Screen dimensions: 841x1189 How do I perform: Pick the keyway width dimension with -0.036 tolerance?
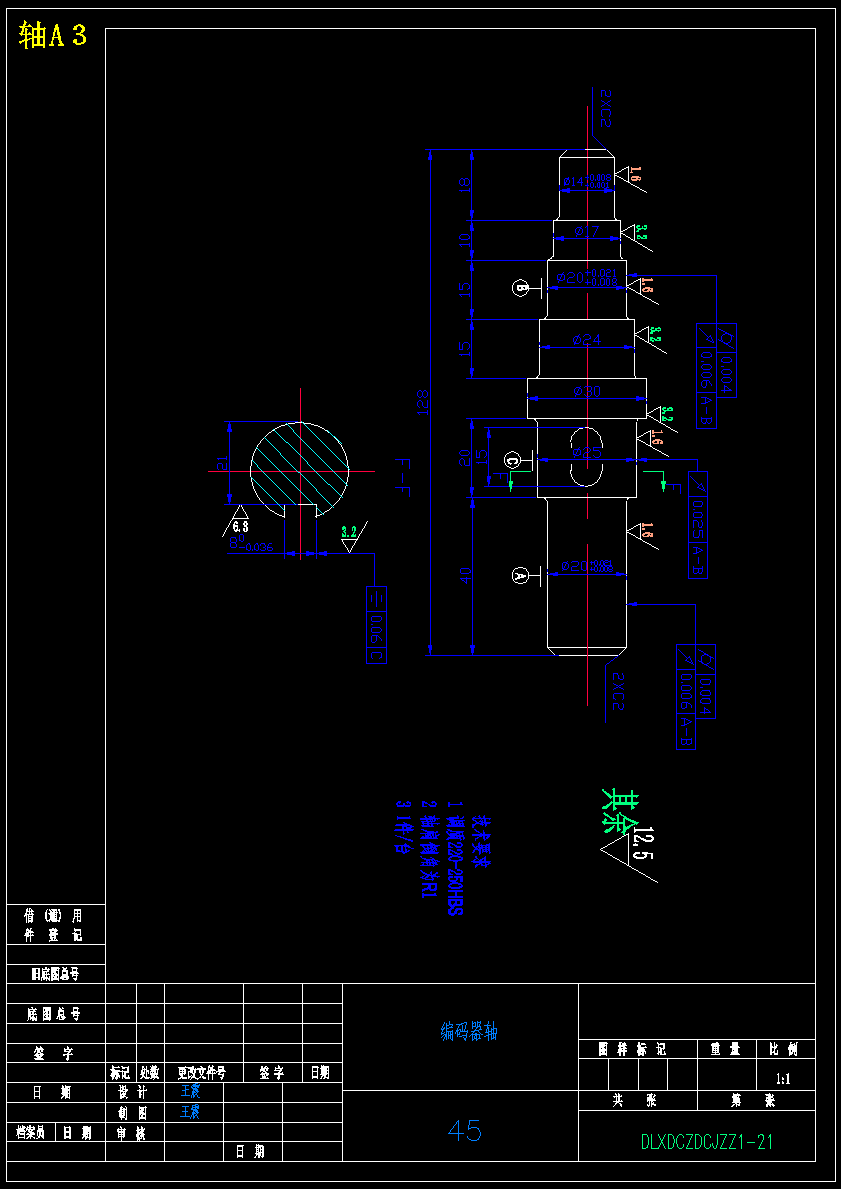point(251,544)
